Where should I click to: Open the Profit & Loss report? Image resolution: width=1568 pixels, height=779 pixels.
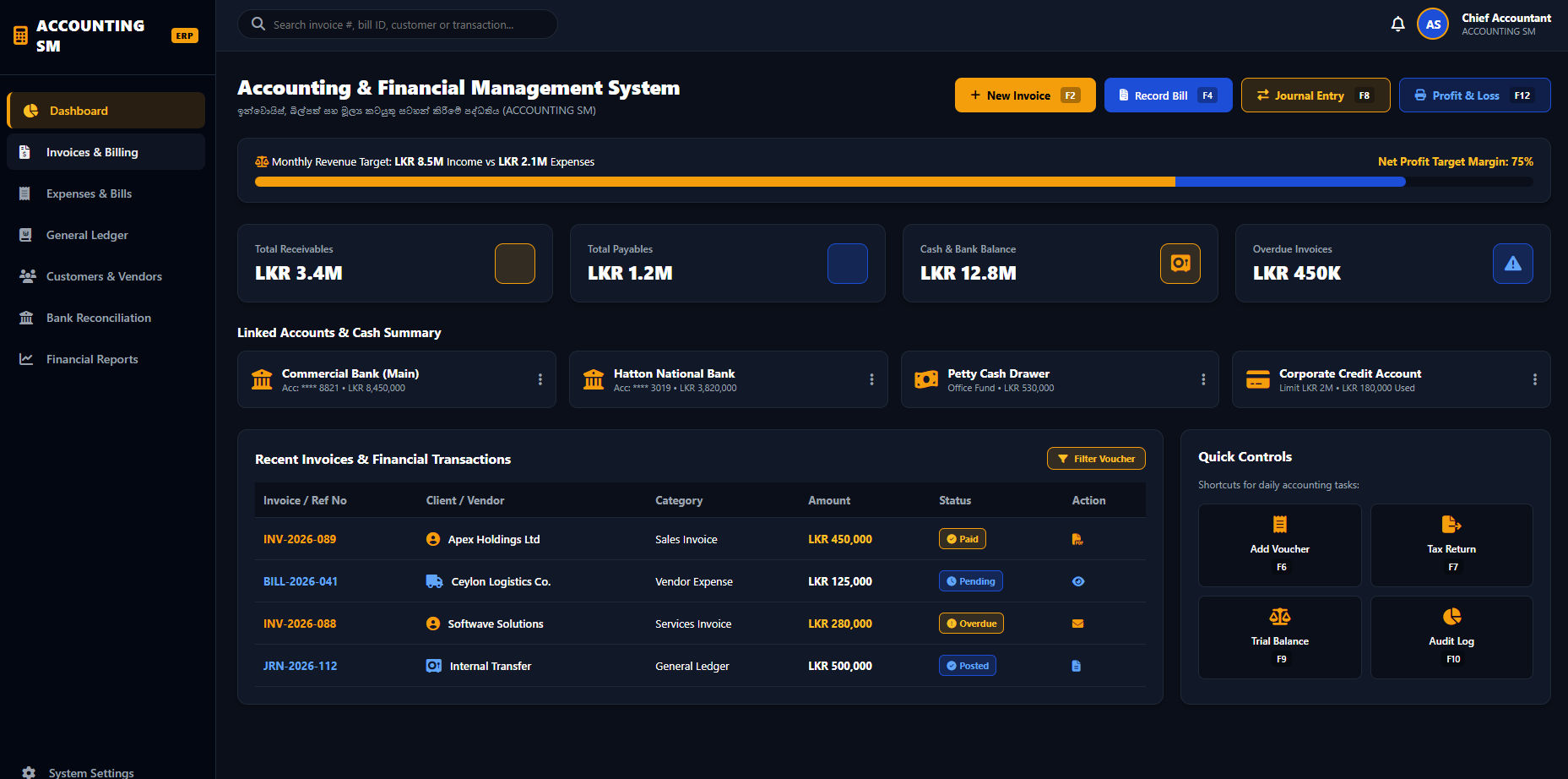click(1474, 95)
